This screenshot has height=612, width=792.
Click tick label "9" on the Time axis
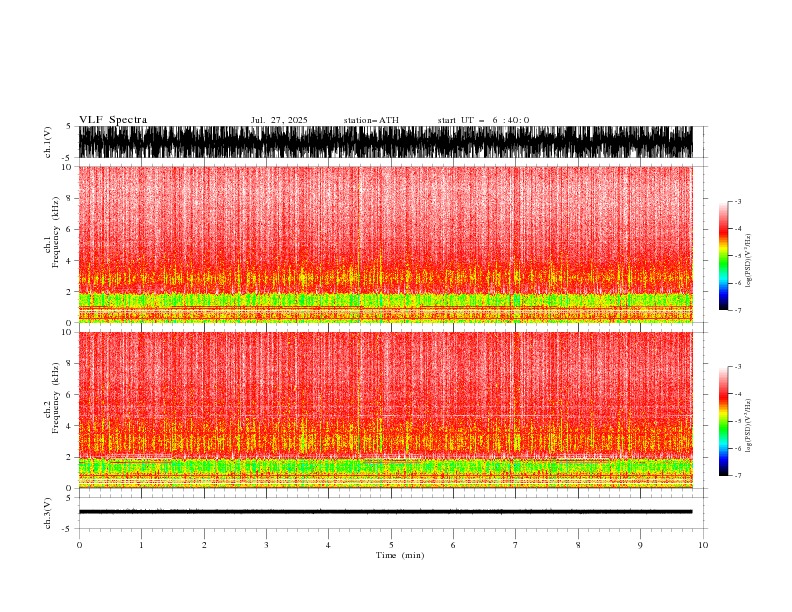pos(640,545)
